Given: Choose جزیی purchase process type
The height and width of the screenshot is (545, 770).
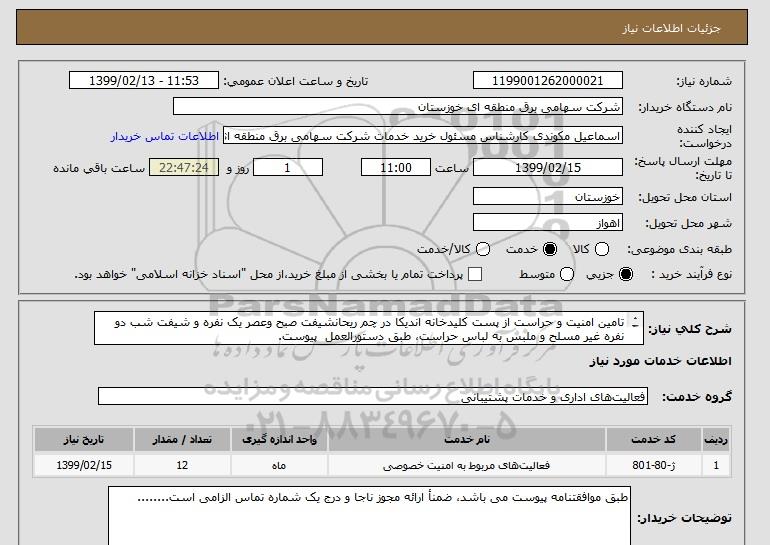Looking at the screenshot, I should pyautogui.click(x=626, y=274).
